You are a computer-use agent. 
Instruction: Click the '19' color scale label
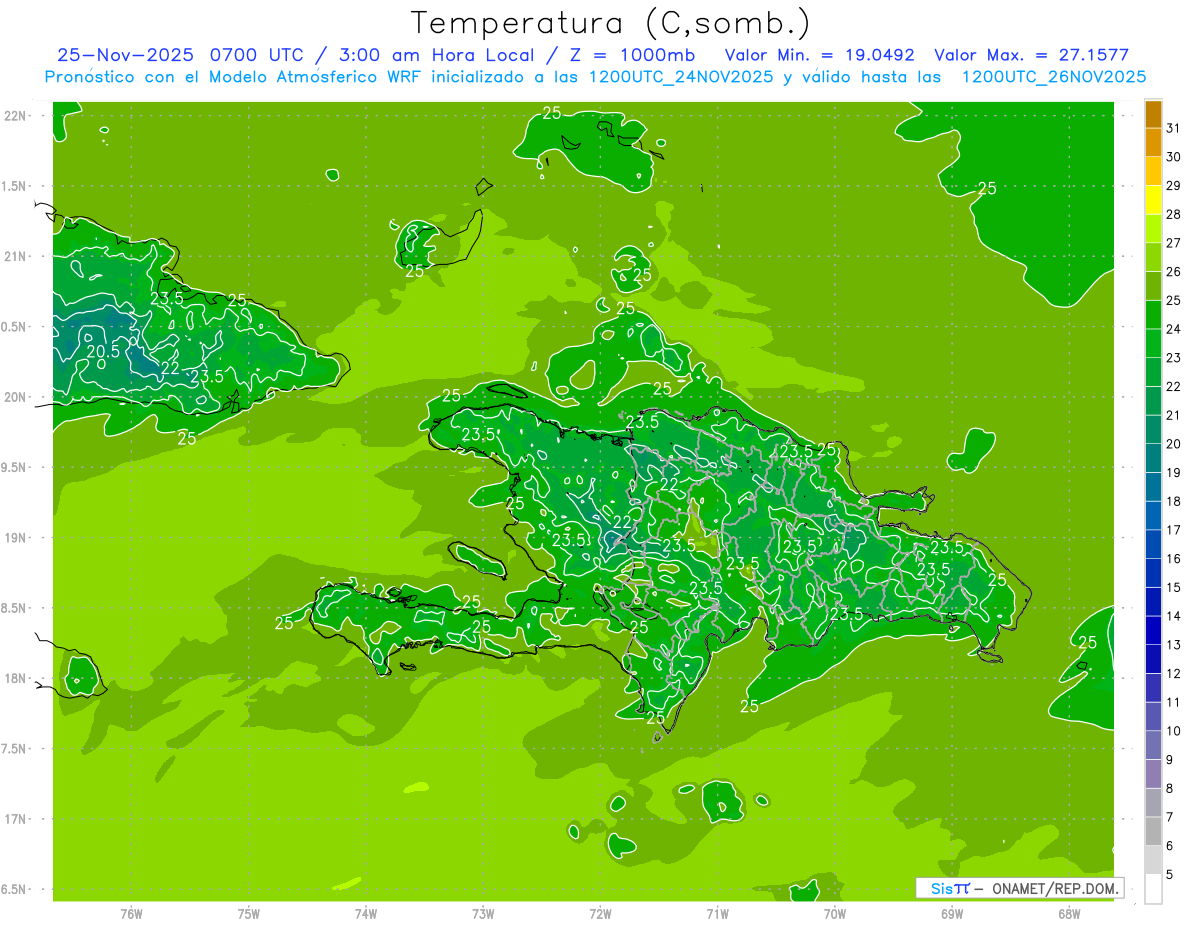1174,473
